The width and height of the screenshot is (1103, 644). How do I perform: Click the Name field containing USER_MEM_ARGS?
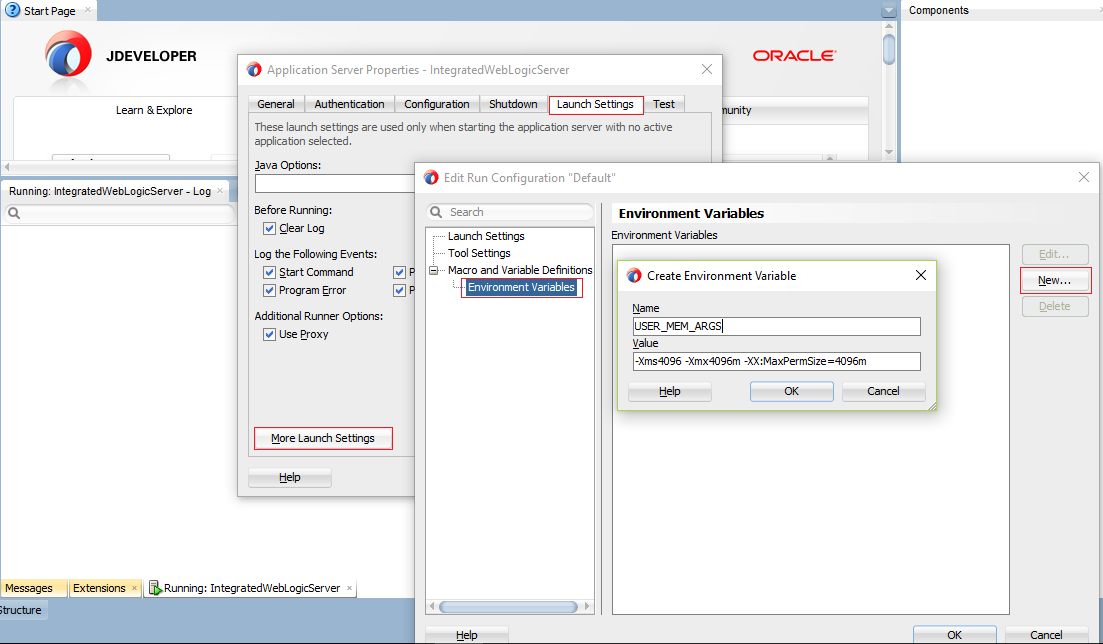(777, 326)
